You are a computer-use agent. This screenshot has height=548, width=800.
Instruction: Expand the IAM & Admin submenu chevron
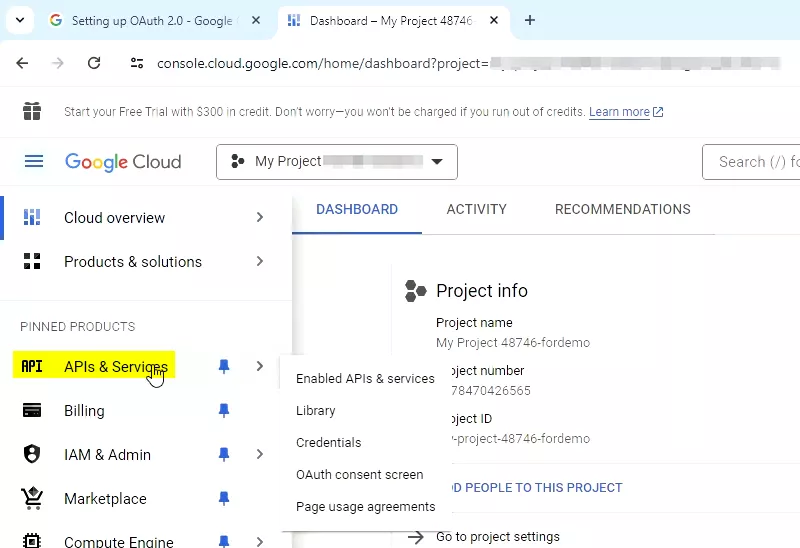pos(260,454)
